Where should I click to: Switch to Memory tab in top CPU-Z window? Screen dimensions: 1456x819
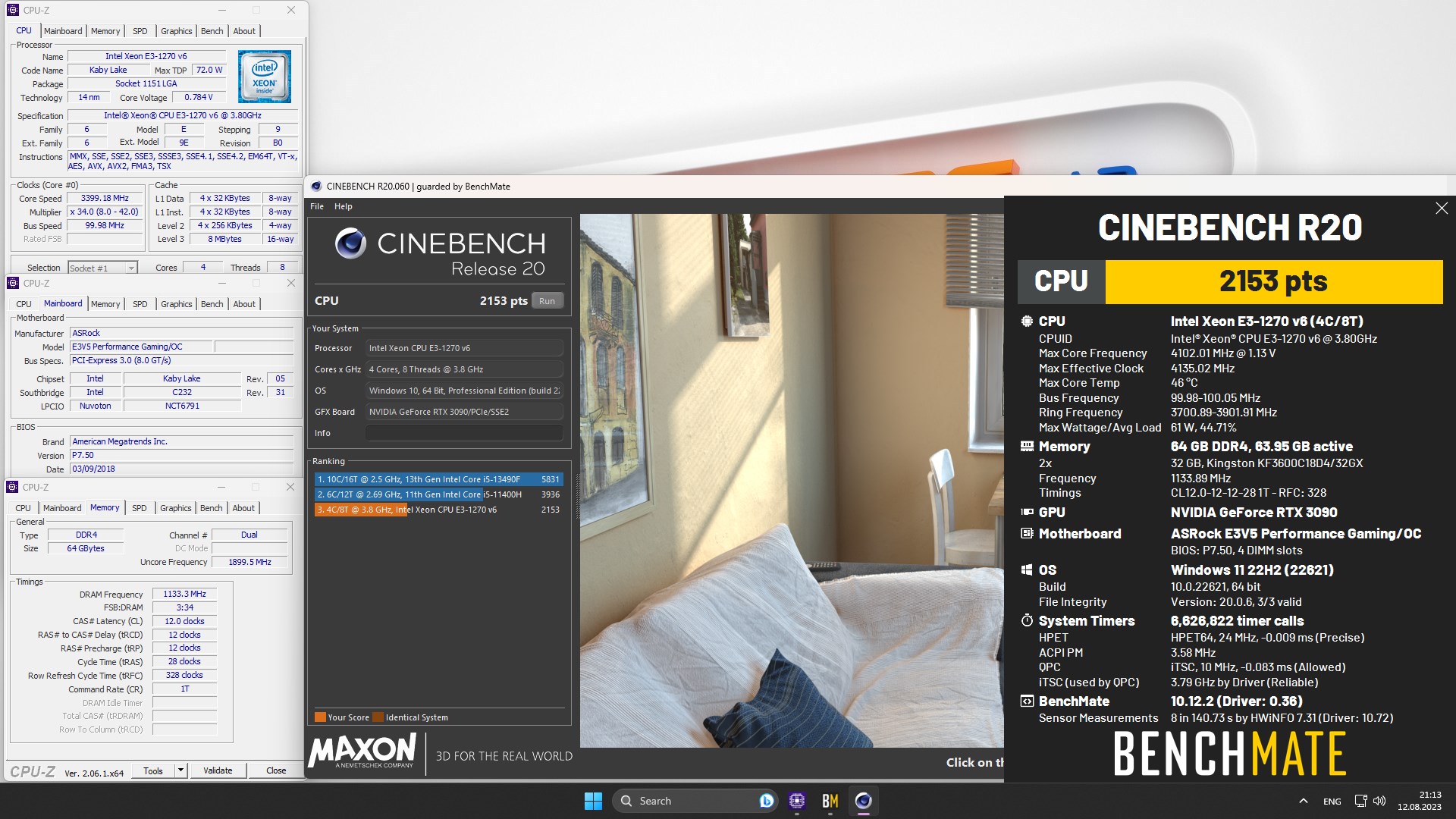[x=105, y=31]
